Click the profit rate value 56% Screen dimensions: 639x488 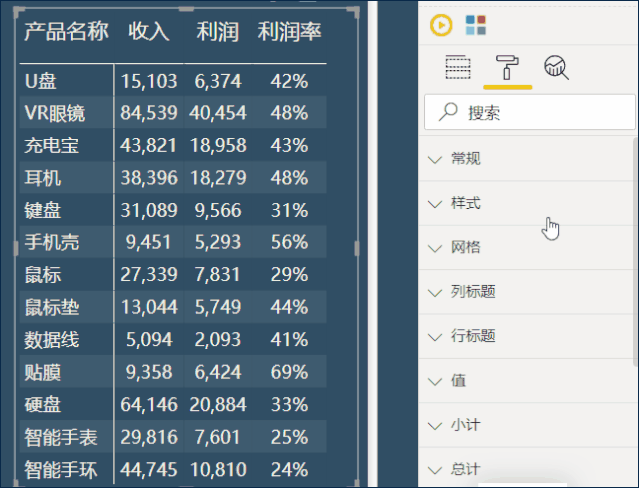click(289, 242)
